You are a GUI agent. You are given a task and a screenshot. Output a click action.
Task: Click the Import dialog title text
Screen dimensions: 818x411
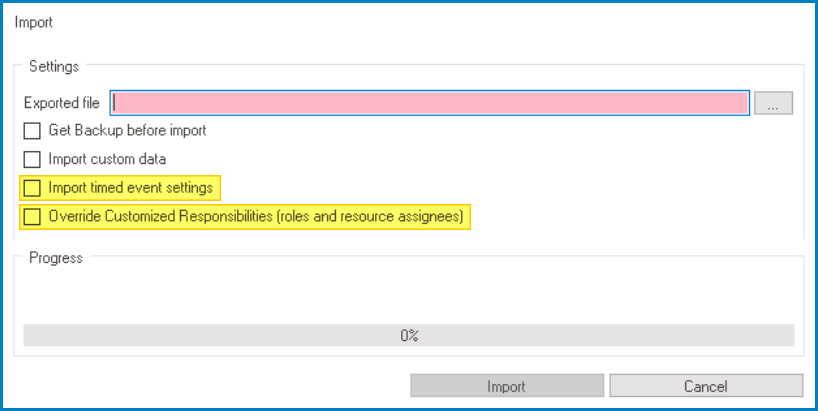[x=34, y=21]
